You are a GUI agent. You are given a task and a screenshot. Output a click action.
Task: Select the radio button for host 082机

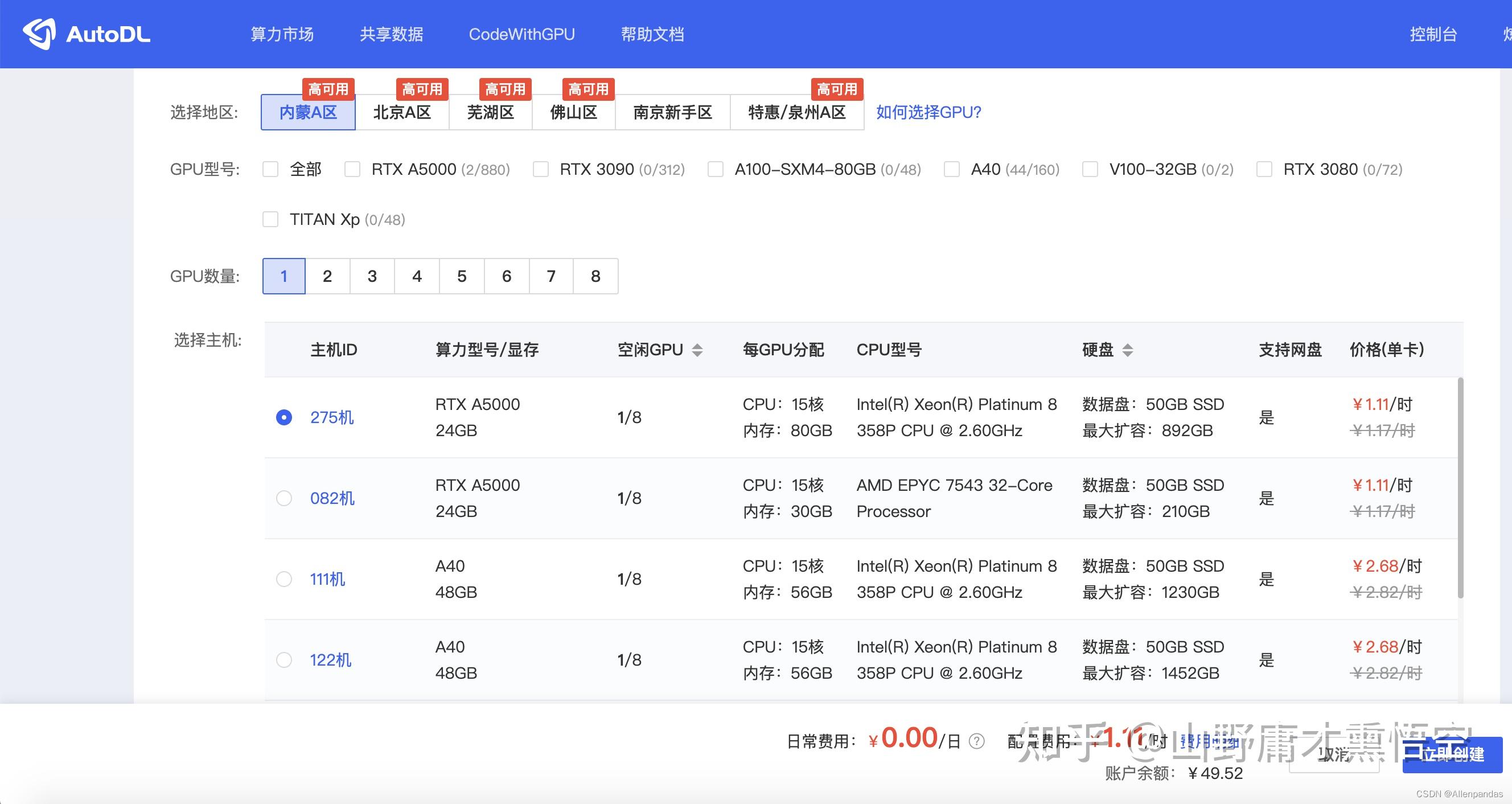284,498
